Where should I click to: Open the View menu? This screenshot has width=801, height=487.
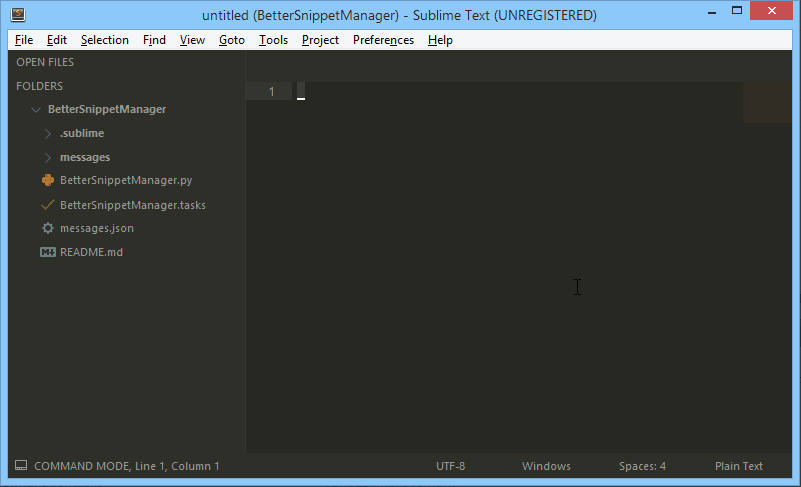[192, 40]
